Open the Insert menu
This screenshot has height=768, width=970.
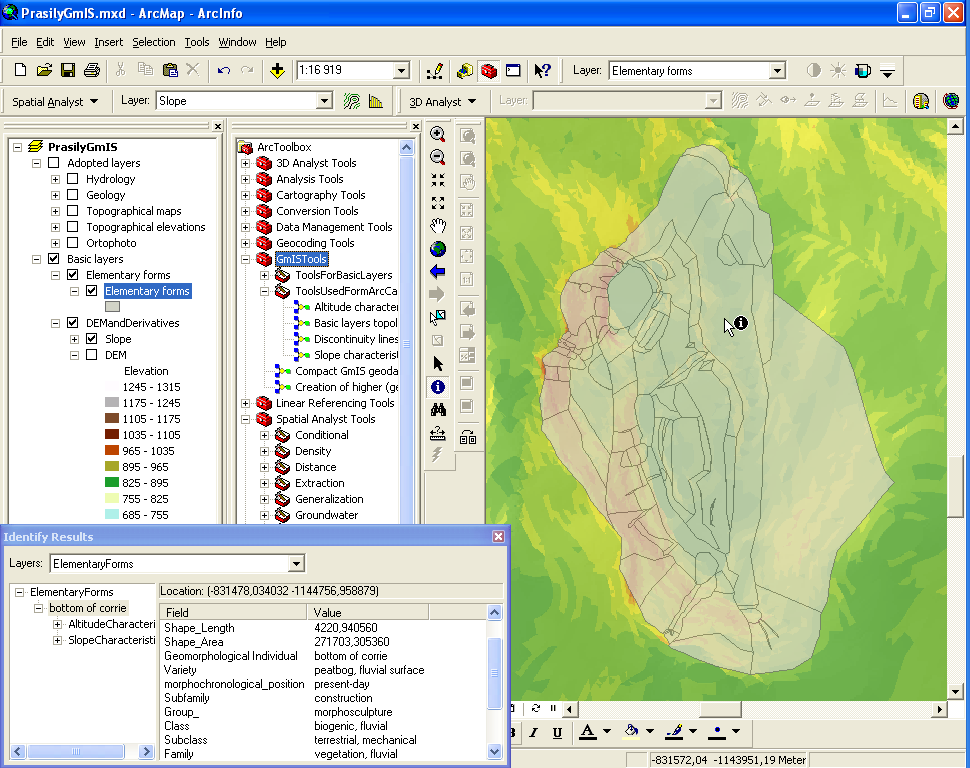tap(108, 42)
